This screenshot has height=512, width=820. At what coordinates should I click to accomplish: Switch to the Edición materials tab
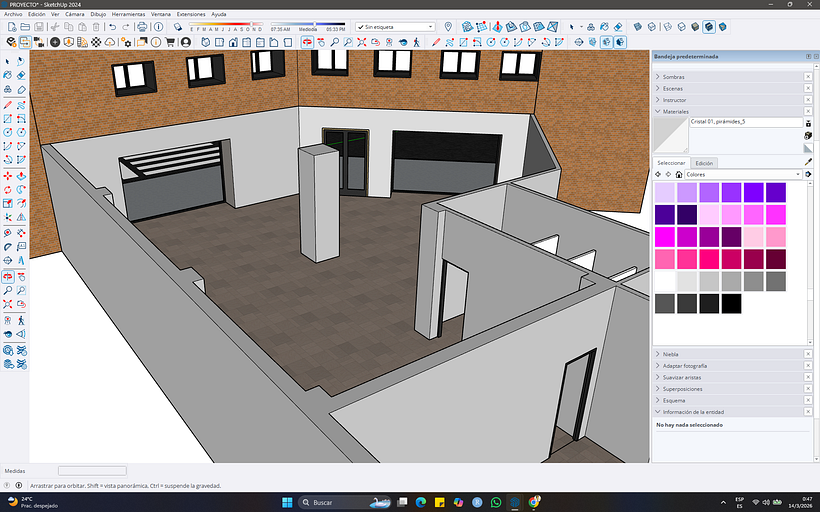point(704,163)
